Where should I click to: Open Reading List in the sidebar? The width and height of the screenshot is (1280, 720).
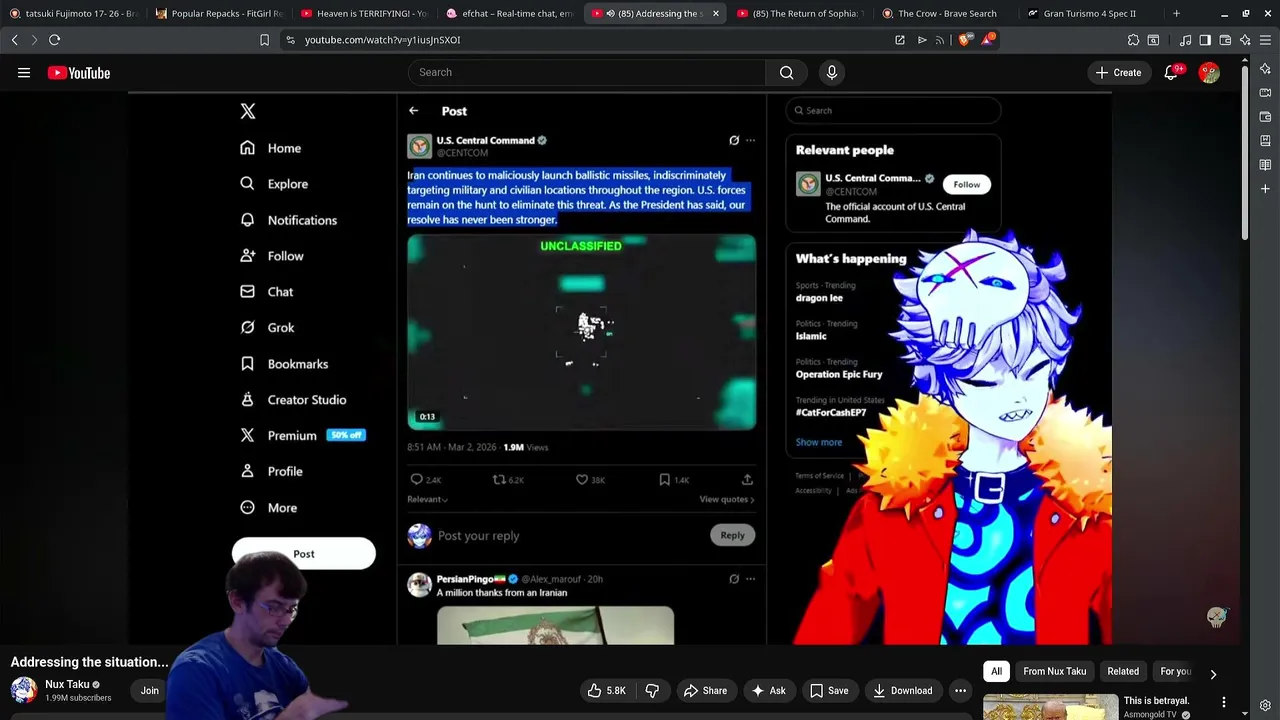(1265, 165)
